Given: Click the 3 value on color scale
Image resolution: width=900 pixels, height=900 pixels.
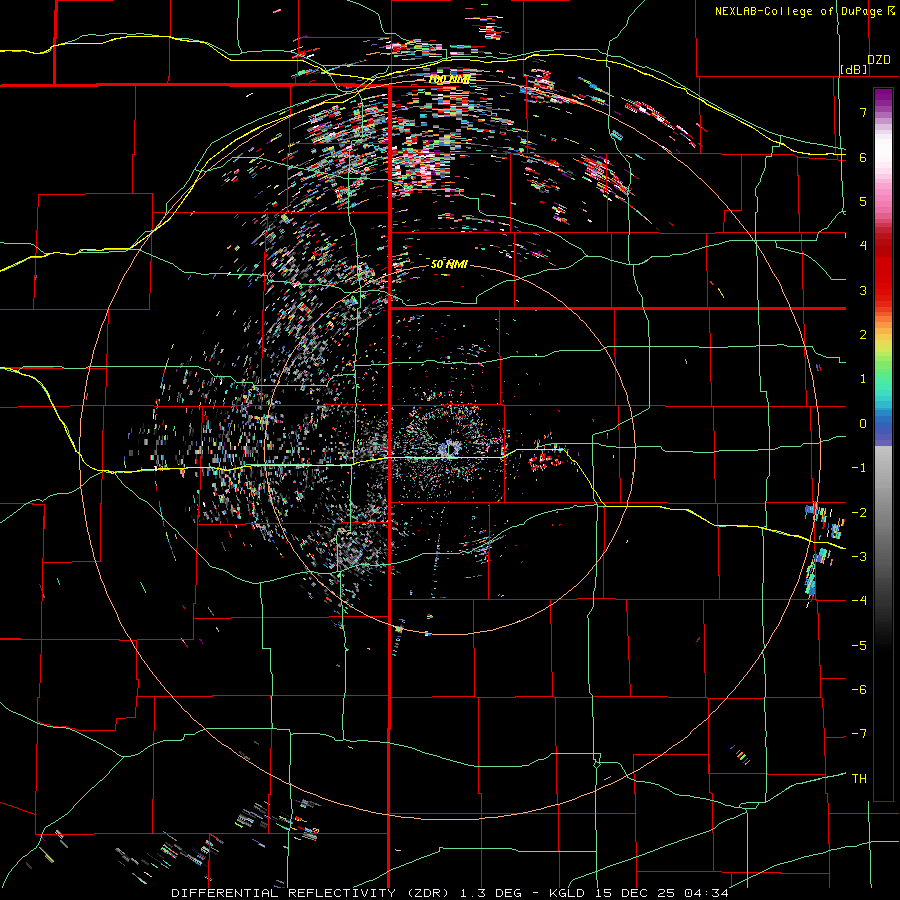Looking at the screenshot, I should click(x=863, y=290).
